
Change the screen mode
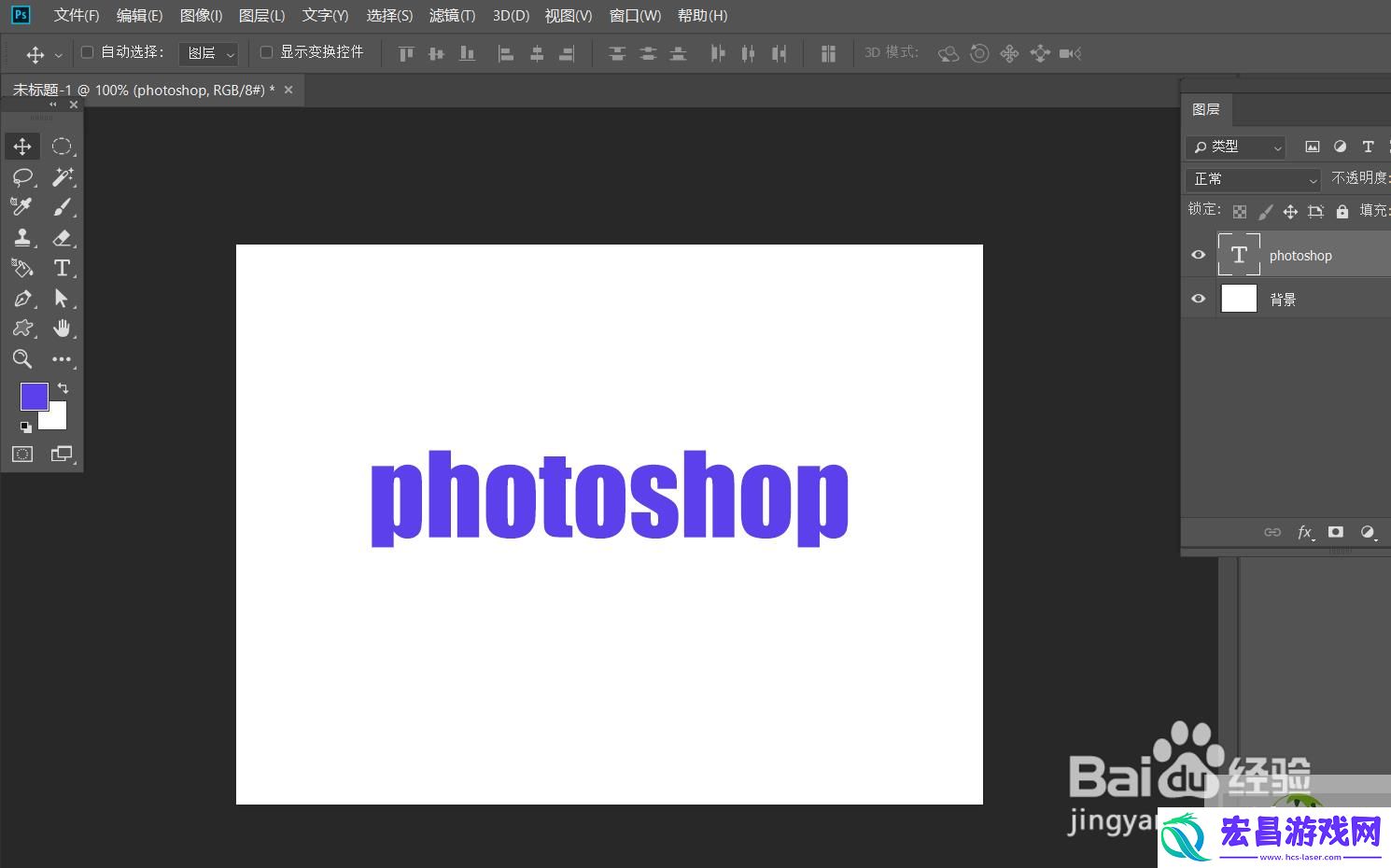[62, 455]
